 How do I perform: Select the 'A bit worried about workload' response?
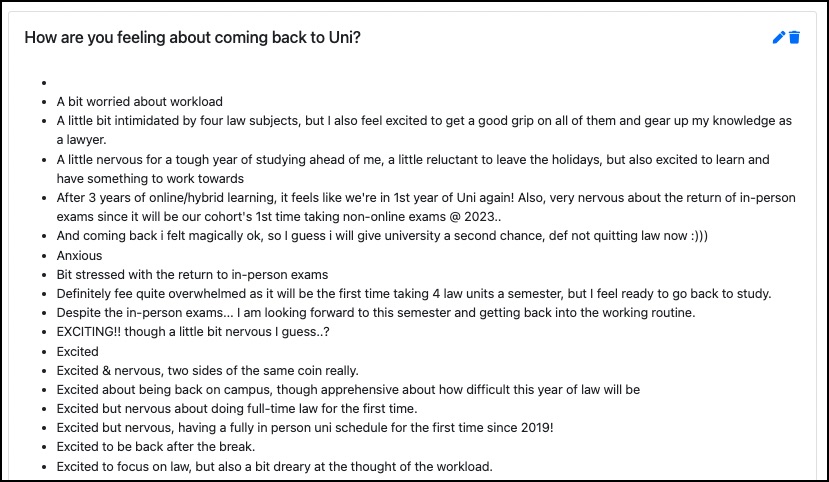pyautogui.click(x=140, y=101)
